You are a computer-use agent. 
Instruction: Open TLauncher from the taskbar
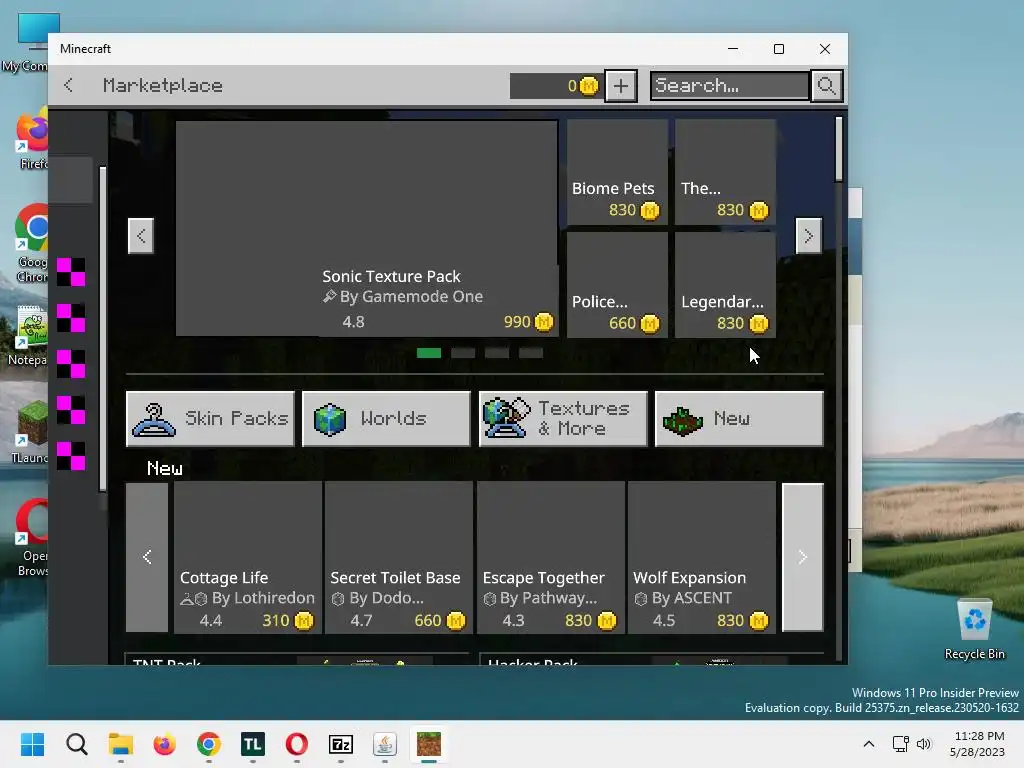tap(253, 744)
